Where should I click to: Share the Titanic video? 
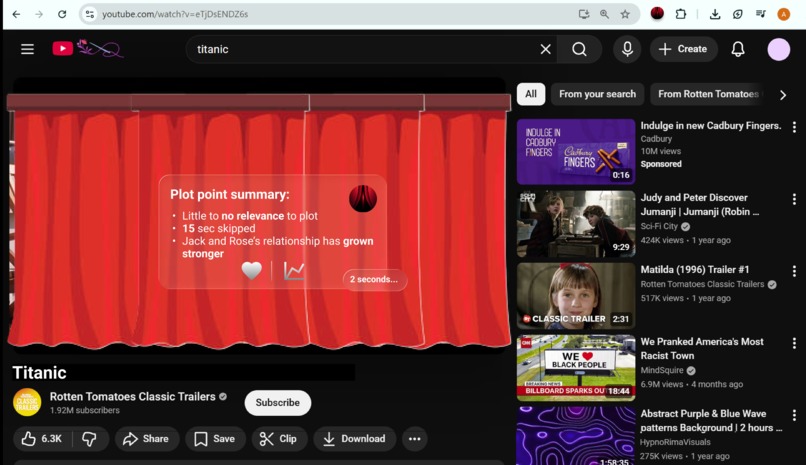point(146,439)
